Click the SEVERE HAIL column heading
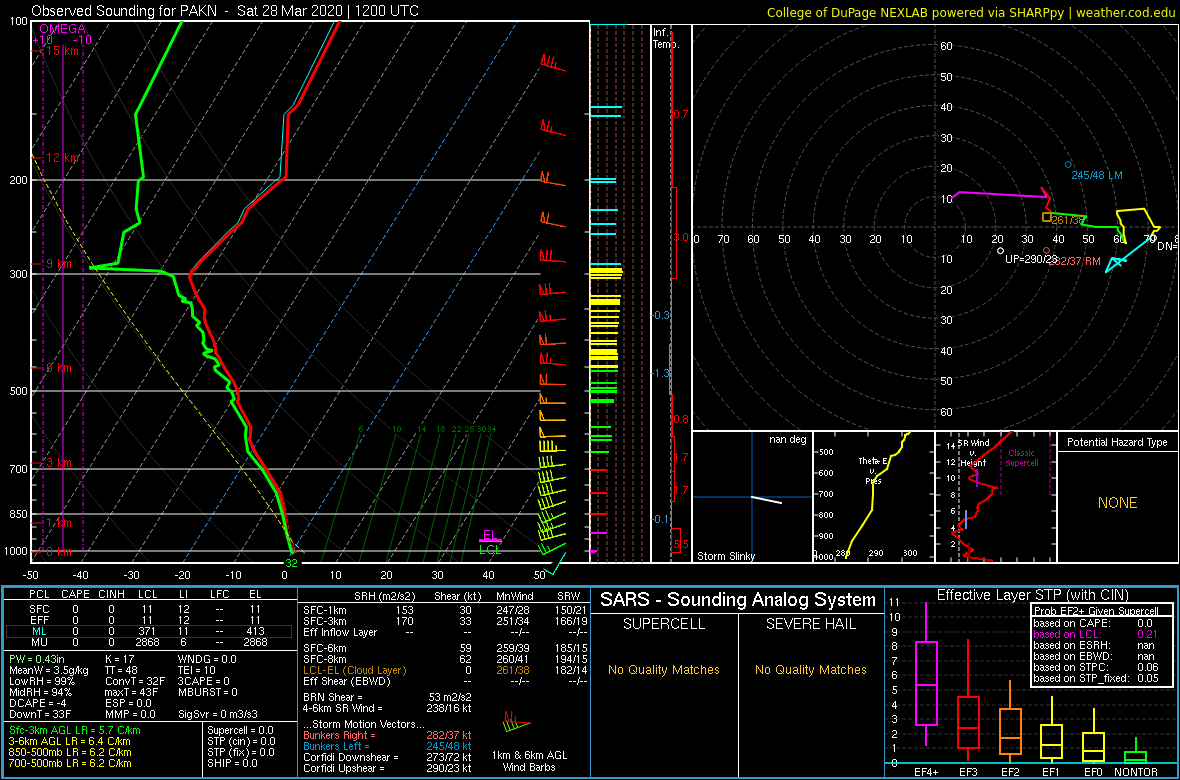 point(810,625)
